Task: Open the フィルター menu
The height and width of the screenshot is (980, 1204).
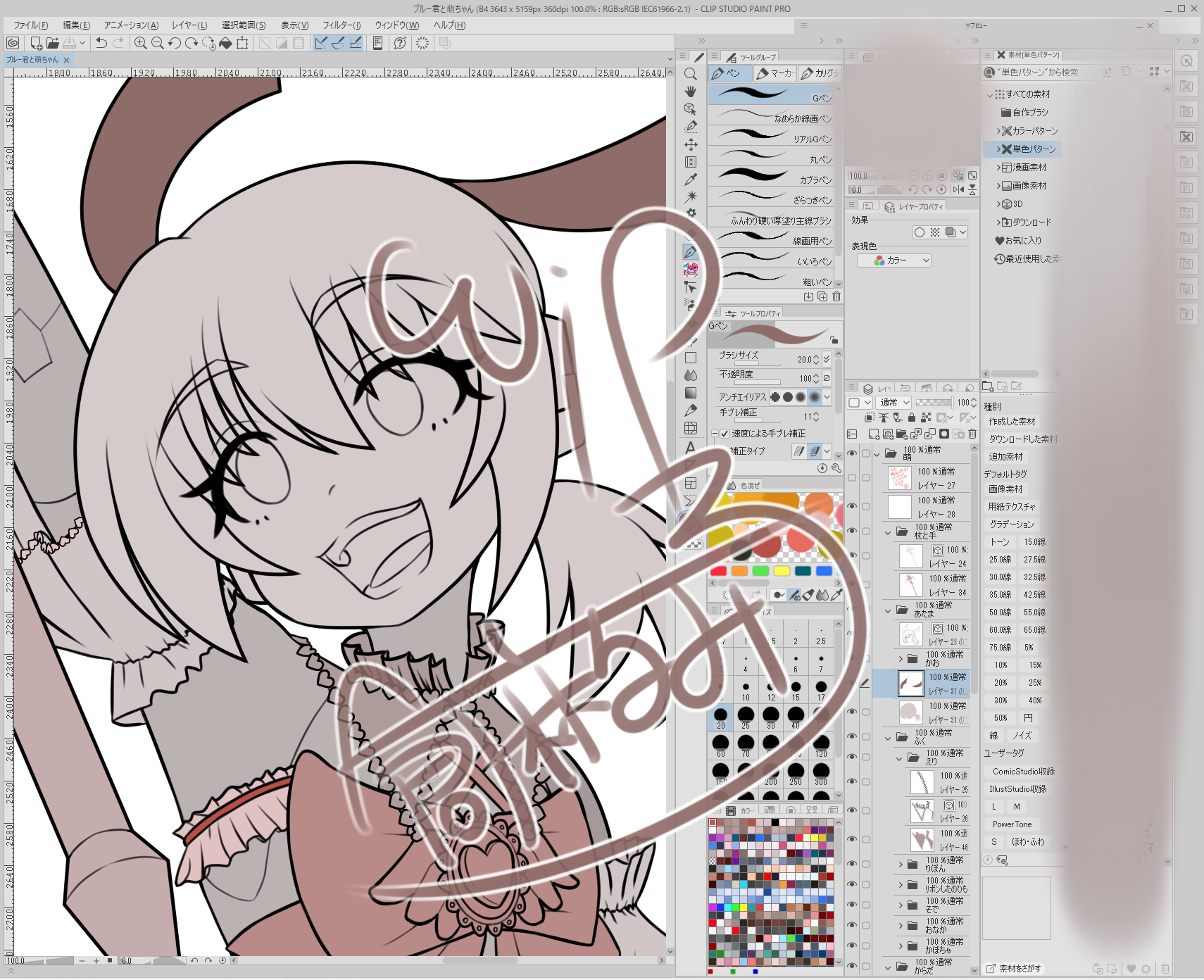Action: [x=341, y=25]
